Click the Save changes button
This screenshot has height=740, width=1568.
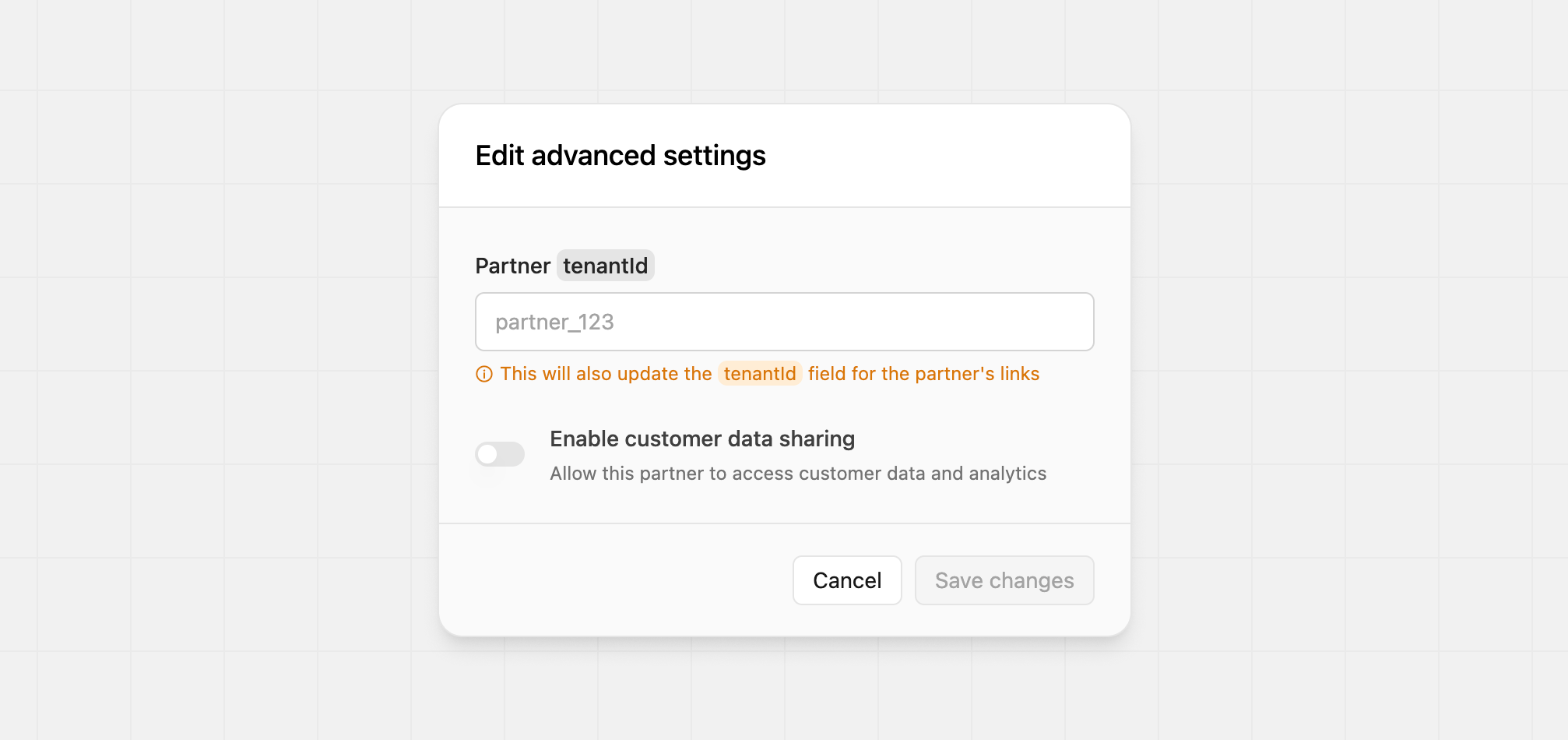1004,580
